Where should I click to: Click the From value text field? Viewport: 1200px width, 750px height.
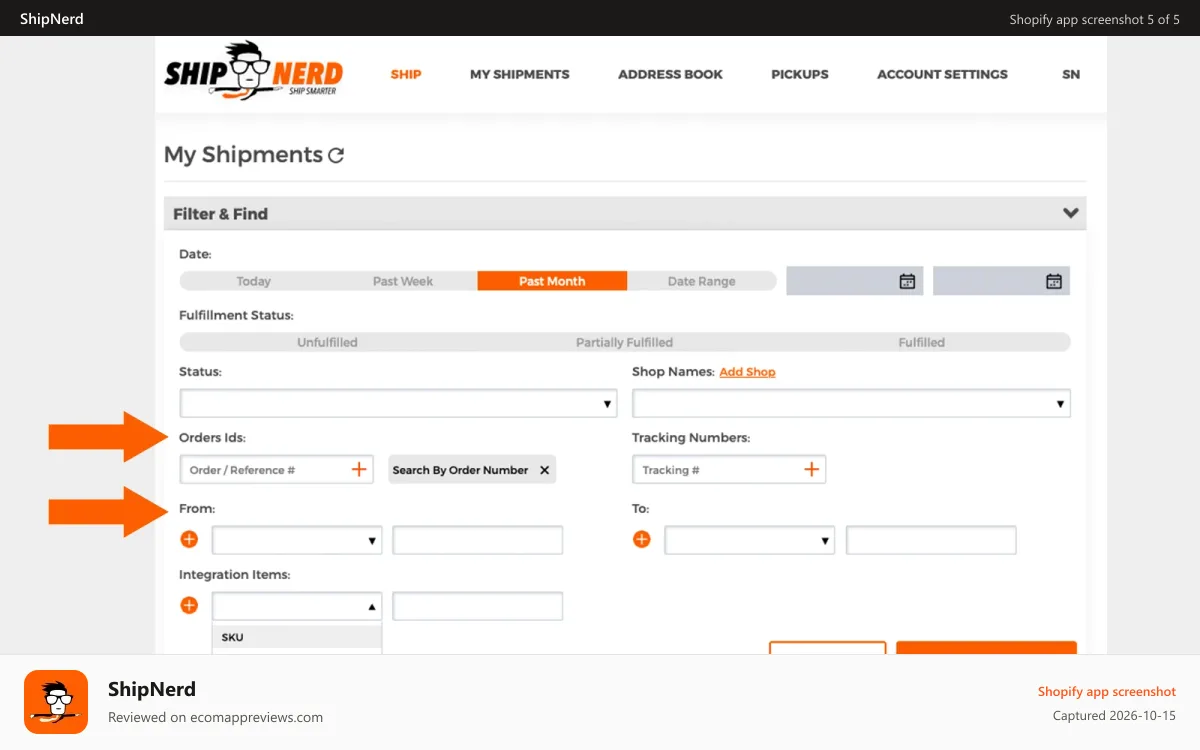click(478, 540)
